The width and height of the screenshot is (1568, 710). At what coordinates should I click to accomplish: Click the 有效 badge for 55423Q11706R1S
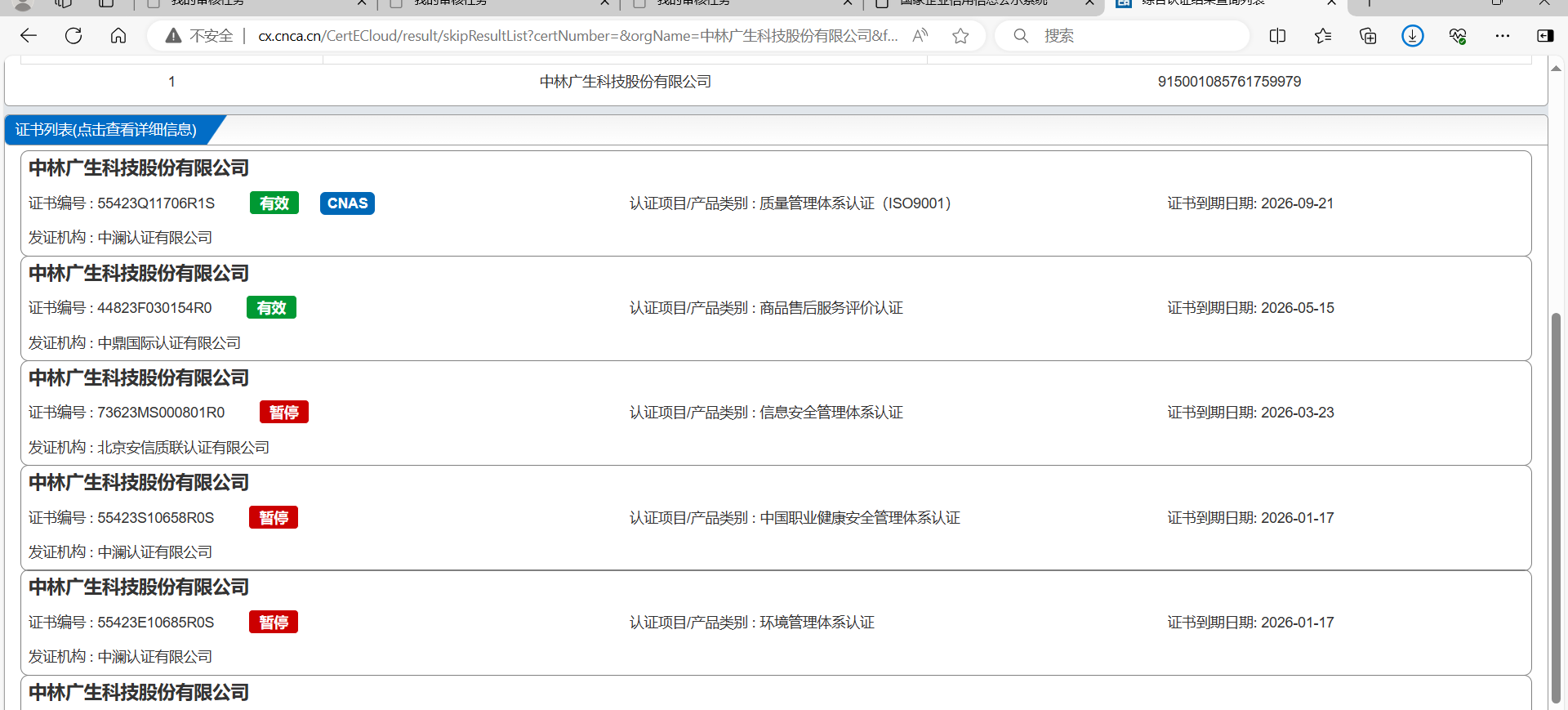(x=274, y=203)
